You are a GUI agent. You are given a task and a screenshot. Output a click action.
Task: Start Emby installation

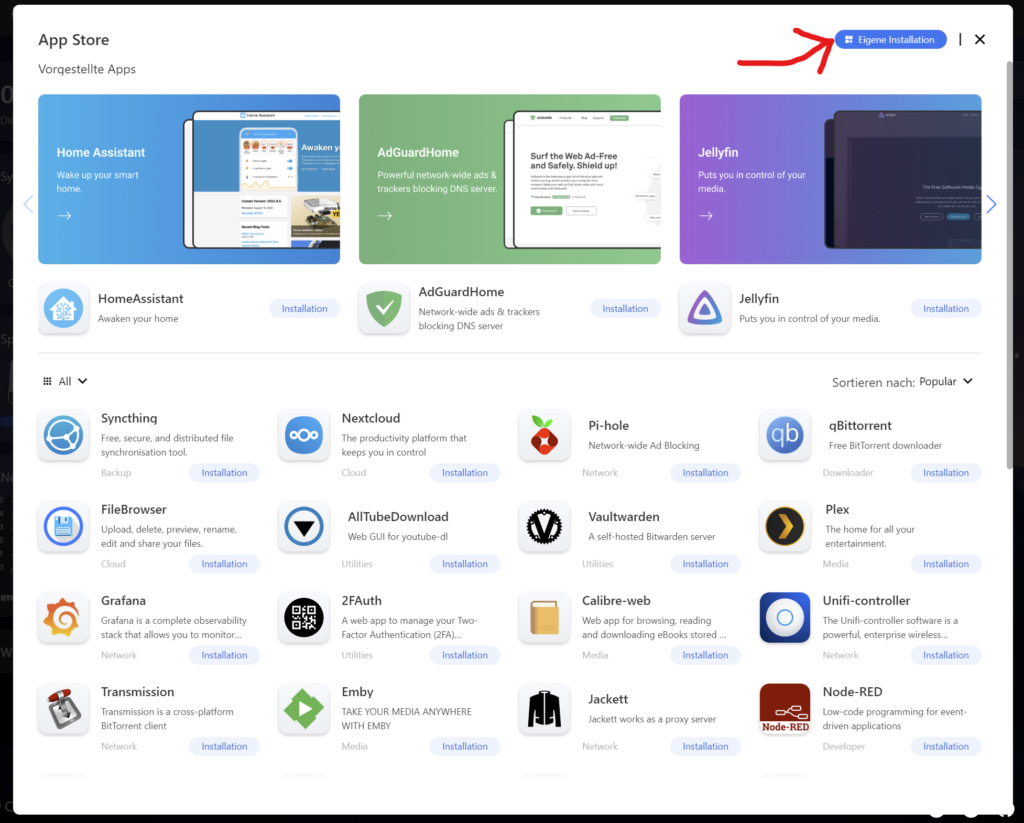(464, 747)
